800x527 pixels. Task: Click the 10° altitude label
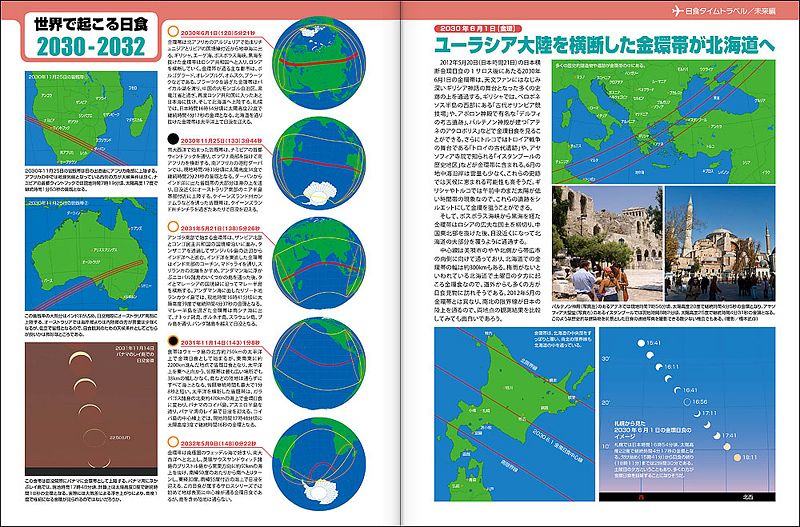[x=606, y=447]
